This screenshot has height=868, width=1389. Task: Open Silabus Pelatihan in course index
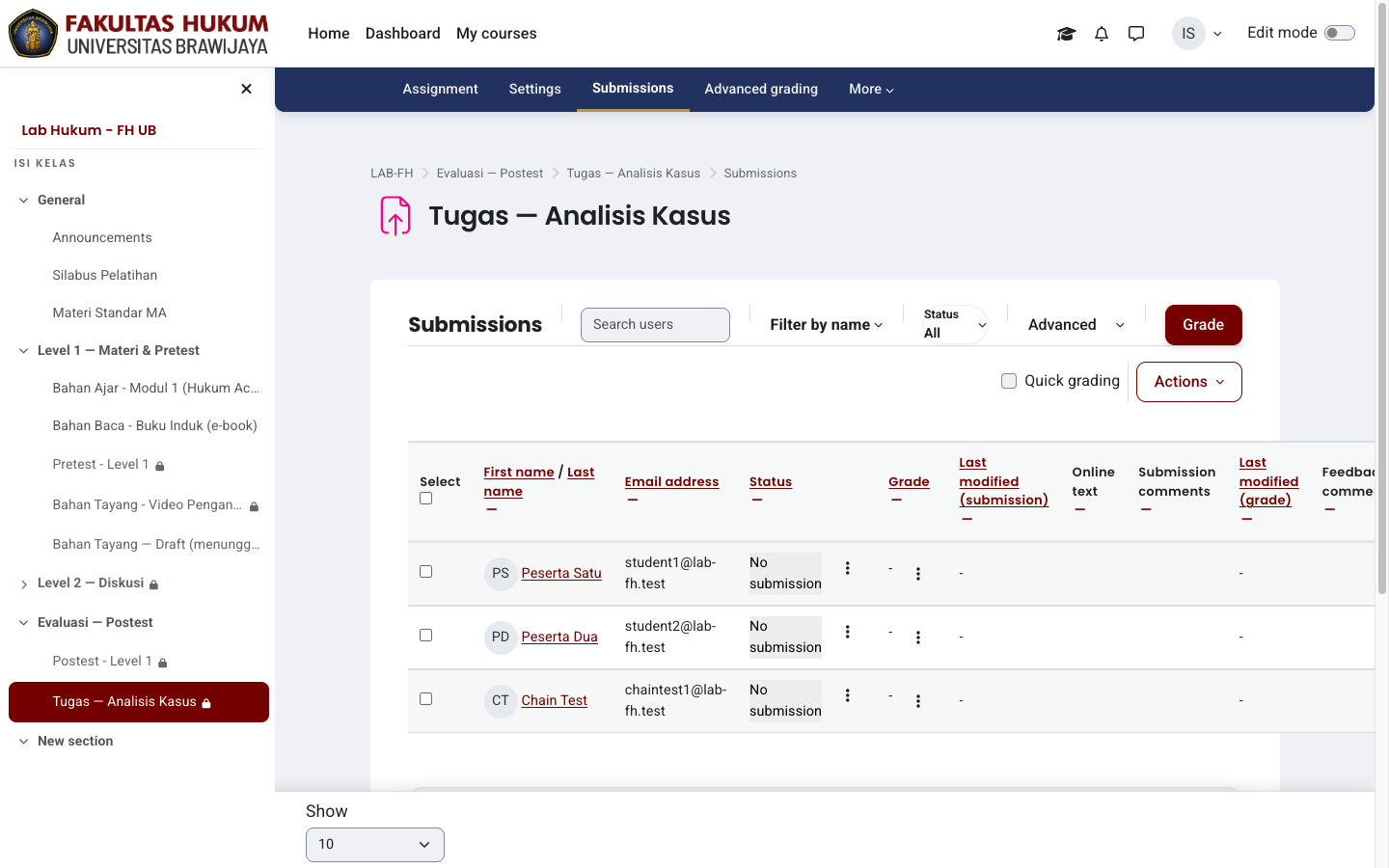click(x=105, y=275)
